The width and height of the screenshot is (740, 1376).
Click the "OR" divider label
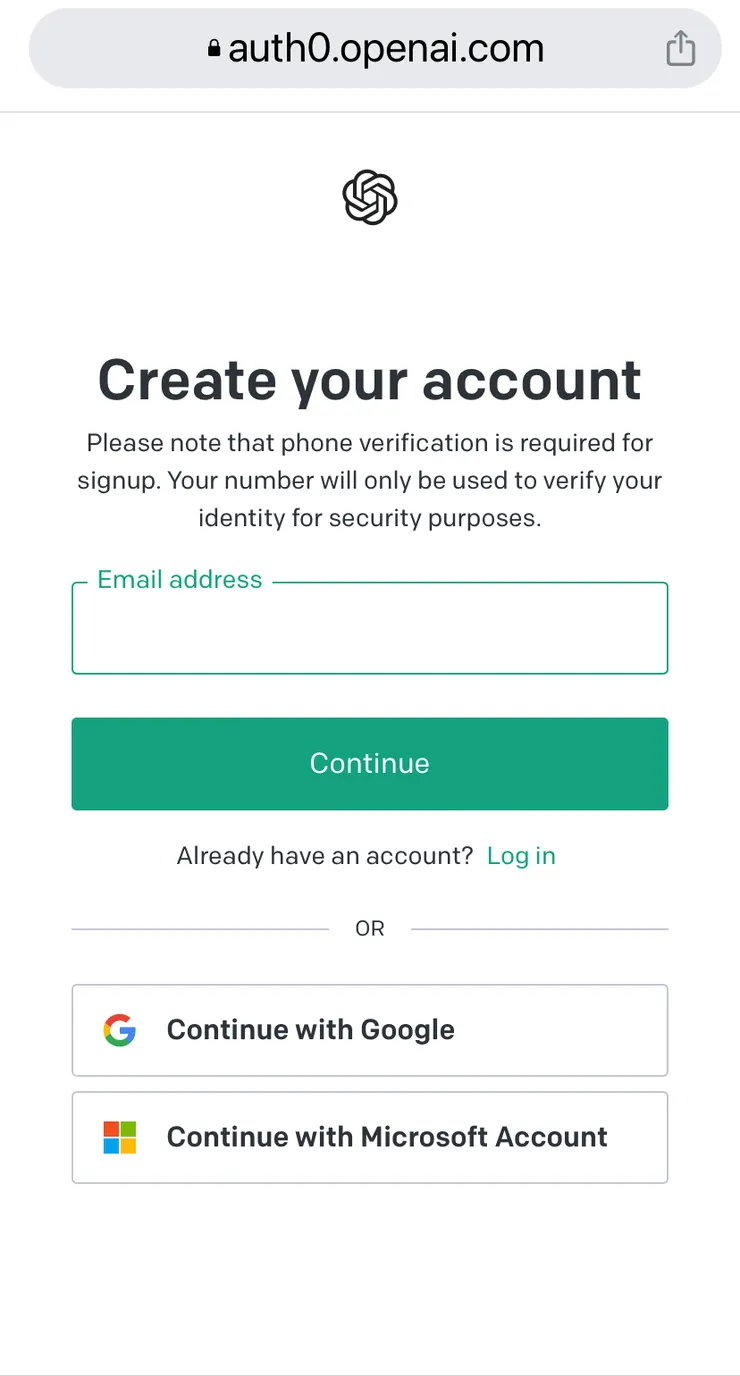click(370, 929)
